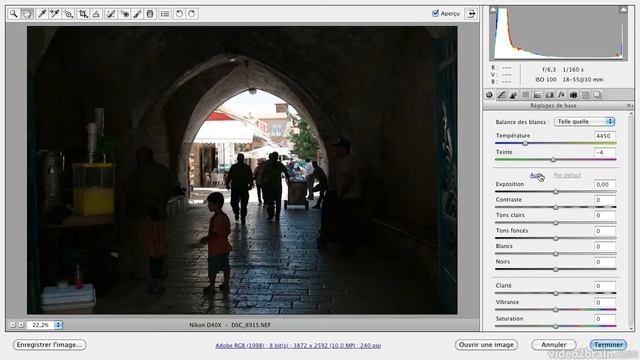The width and height of the screenshot is (640, 360).
Task: Click the Exposition slider handle
Action: 556,192
